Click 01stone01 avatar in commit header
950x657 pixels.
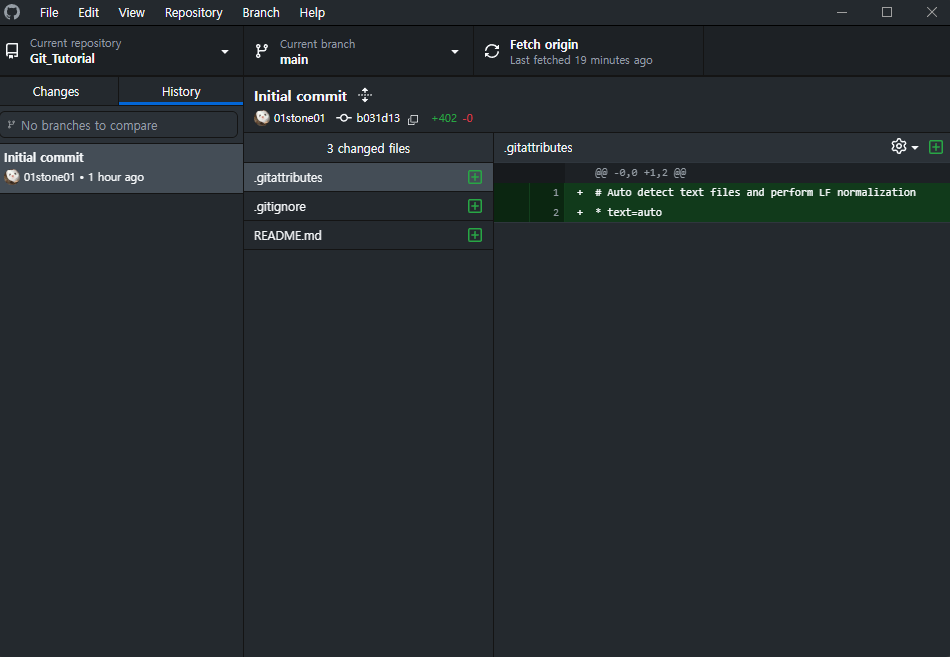(262, 118)
